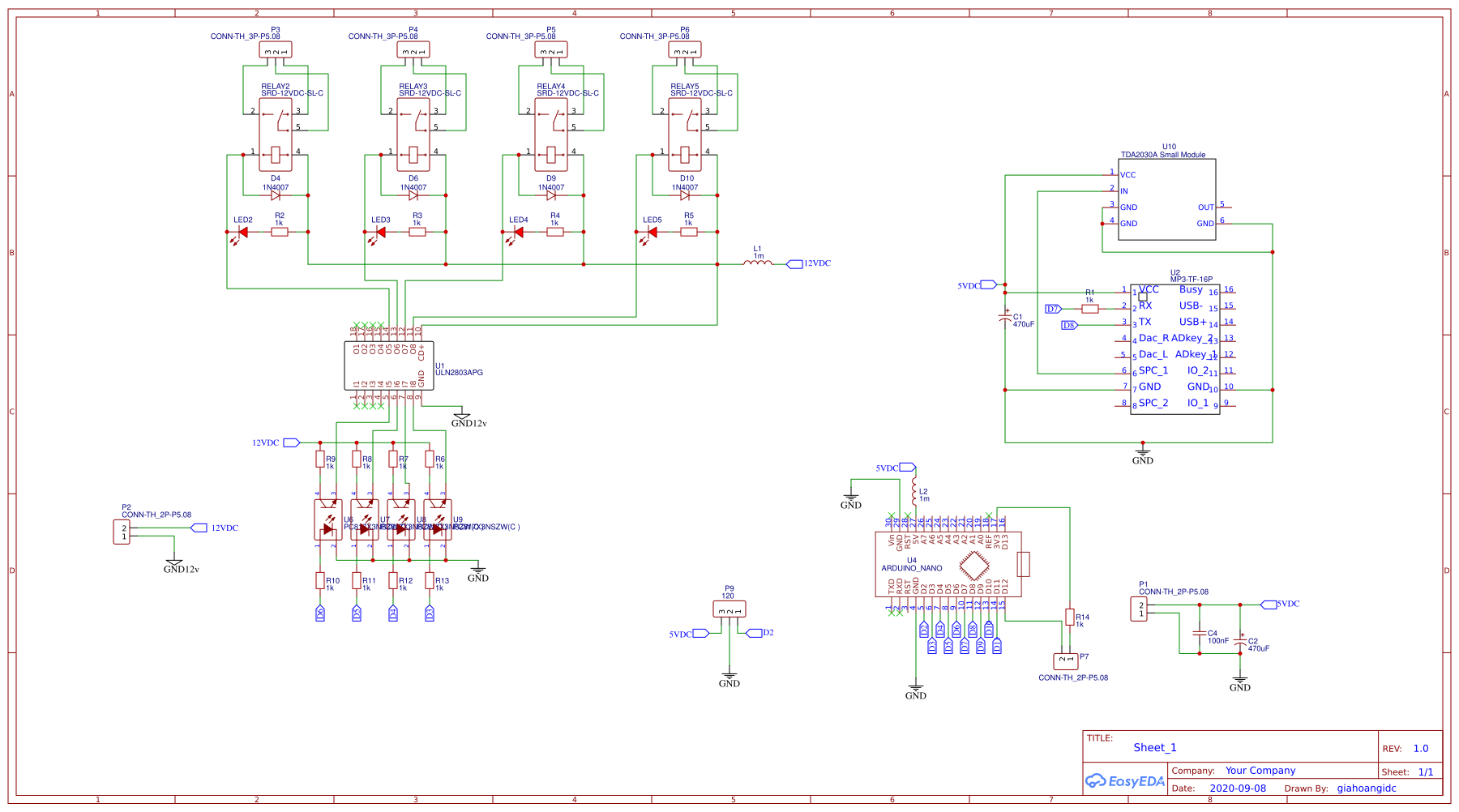Select inductor L1 near 12VDC flag

click(759, 263)
